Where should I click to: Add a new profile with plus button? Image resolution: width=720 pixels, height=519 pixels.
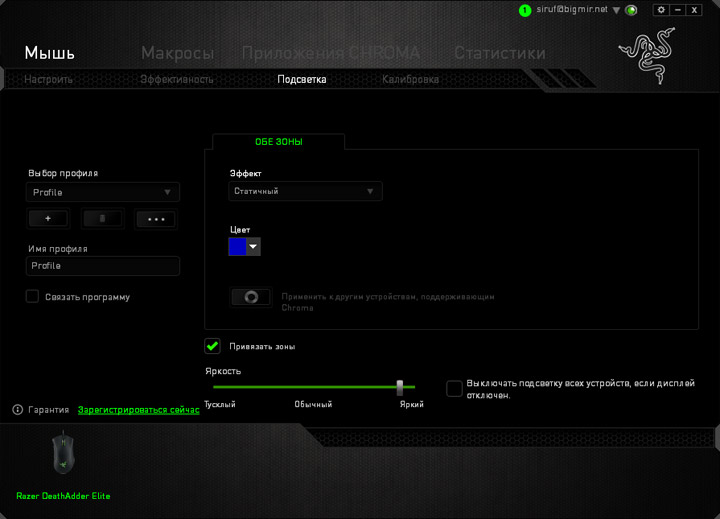click(x=48, y=219)
